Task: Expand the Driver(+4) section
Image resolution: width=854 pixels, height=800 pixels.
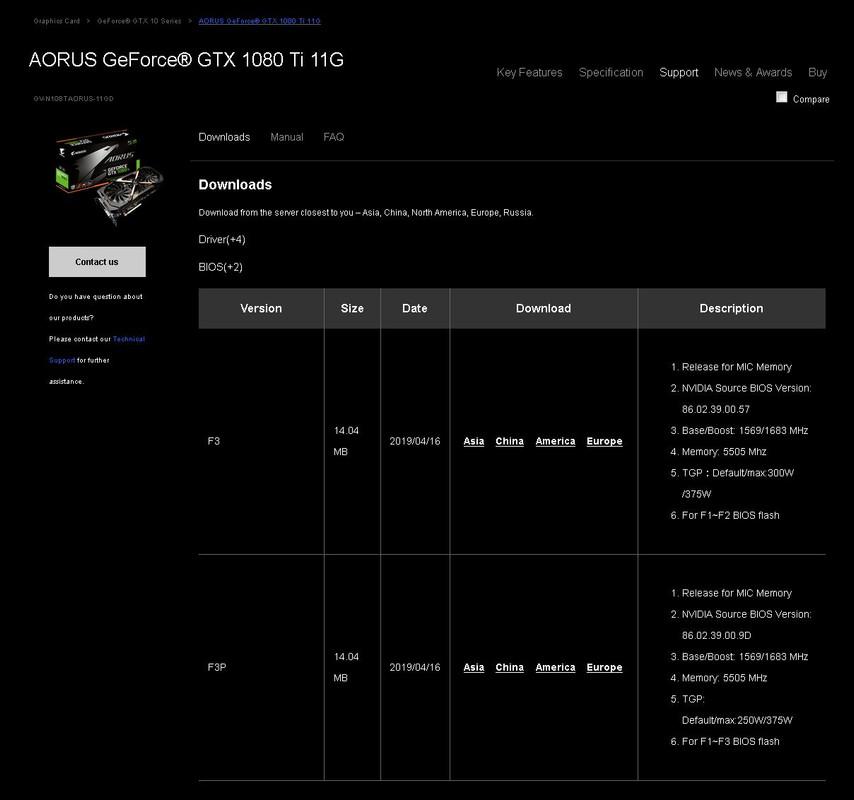Action: [x=222, y=240]
